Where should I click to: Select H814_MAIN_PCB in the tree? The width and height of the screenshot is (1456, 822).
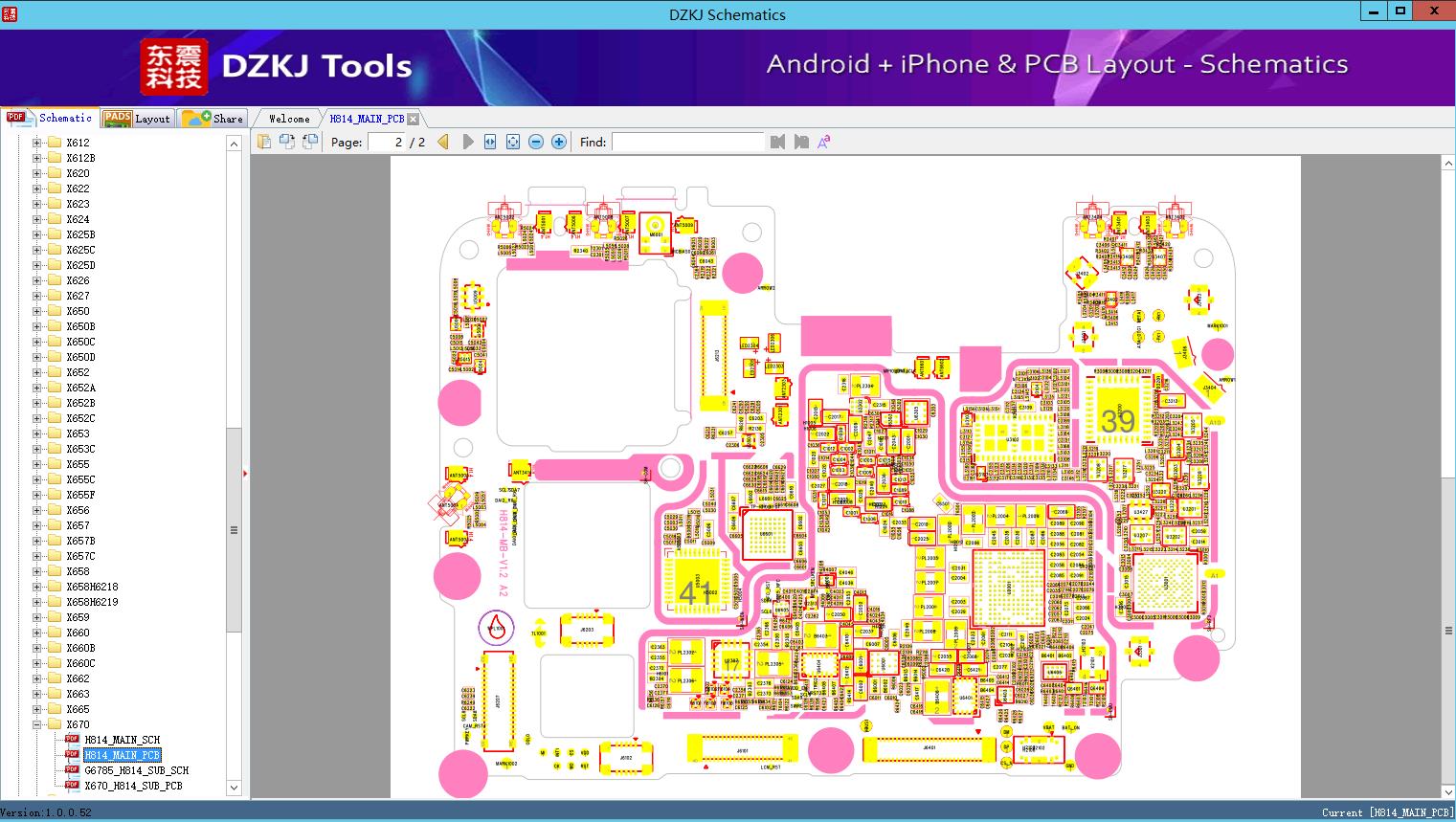click(123, 755)
